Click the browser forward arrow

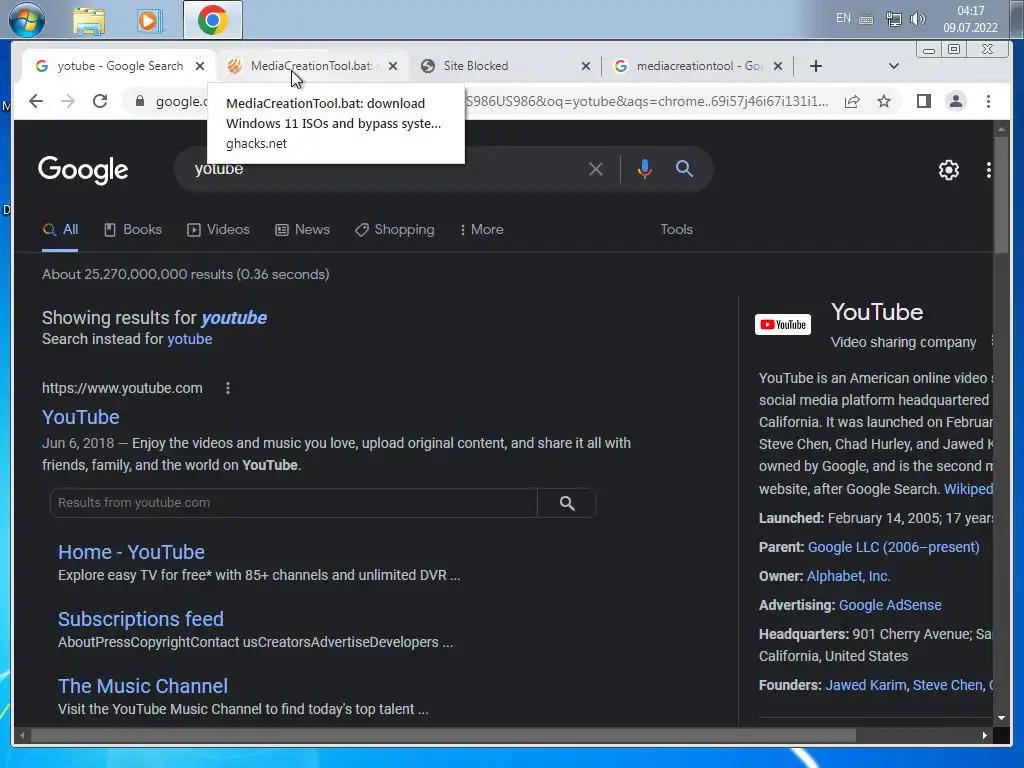(68, 101)
